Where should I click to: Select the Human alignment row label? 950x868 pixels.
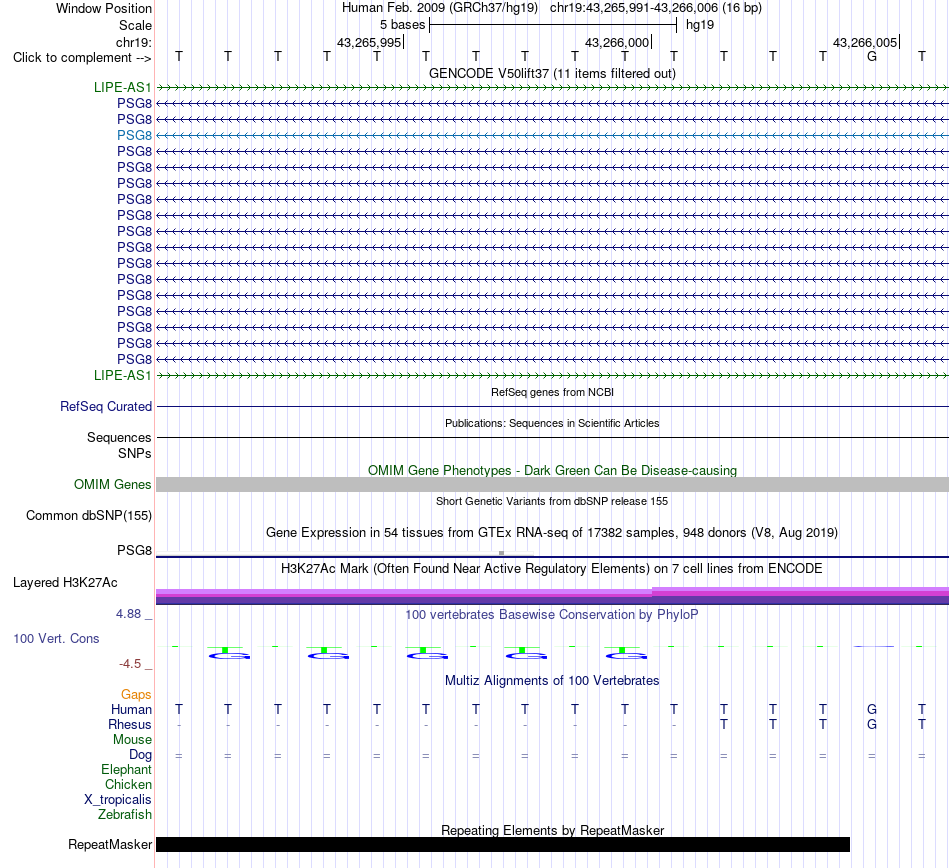tap(131, 709)
